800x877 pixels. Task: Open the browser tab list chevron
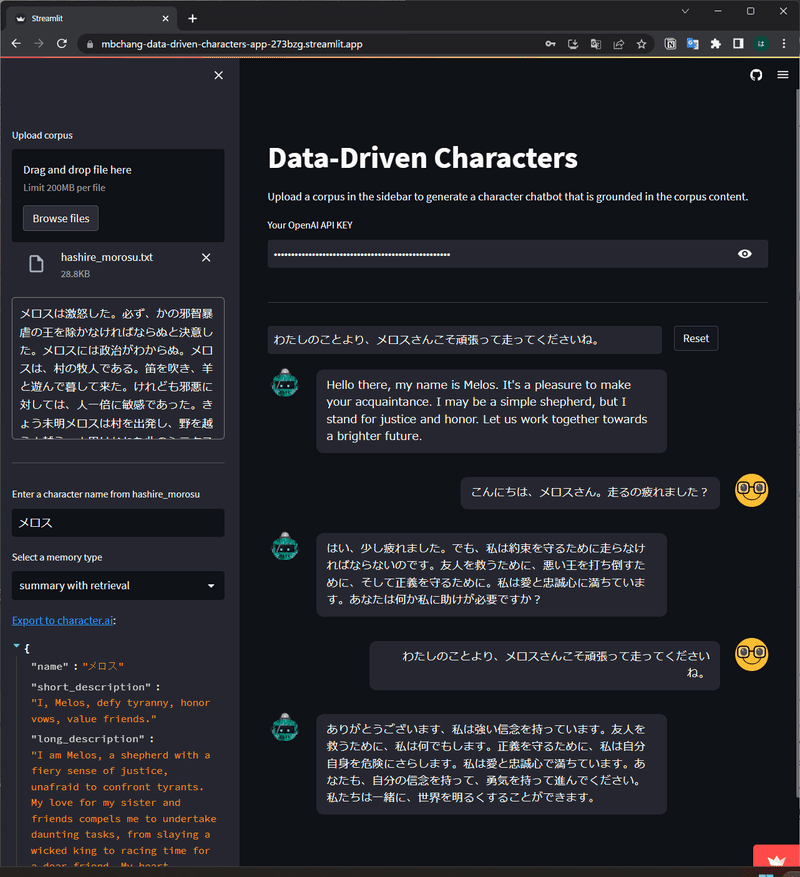tap(685, 11)
